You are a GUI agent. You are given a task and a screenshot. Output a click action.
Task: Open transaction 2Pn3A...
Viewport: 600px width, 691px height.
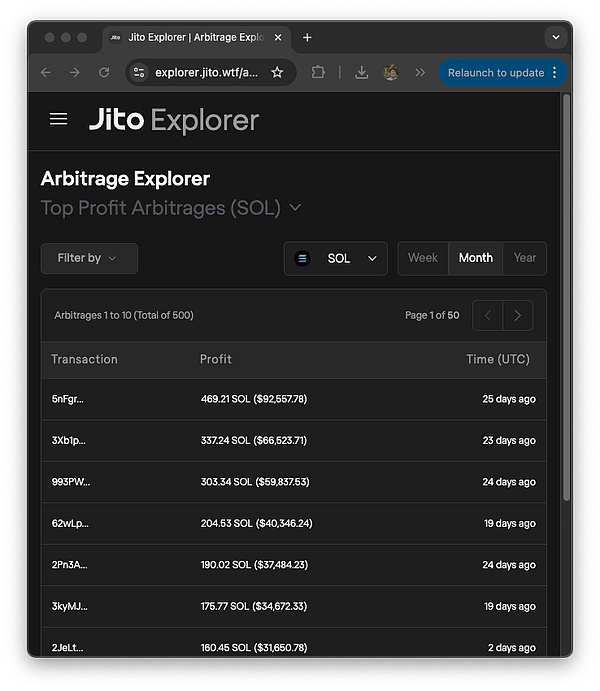click(x=70, y=565)
